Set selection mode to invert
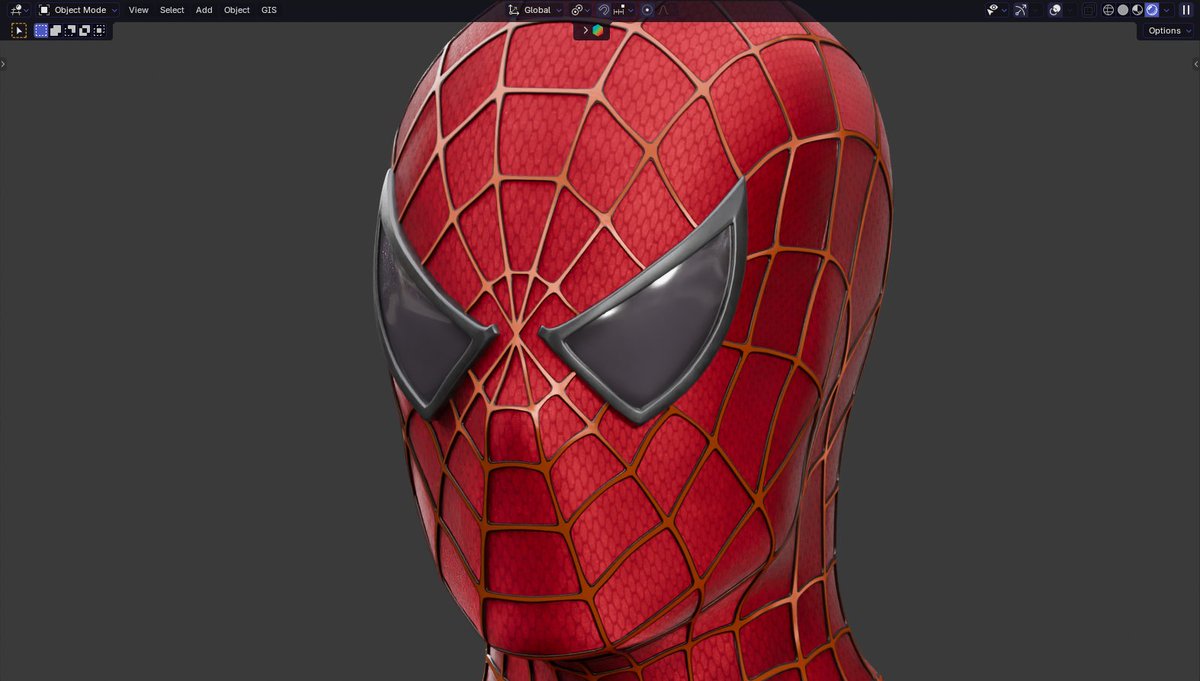Screen dimensions: 1200x681 (x=85, y=31)
